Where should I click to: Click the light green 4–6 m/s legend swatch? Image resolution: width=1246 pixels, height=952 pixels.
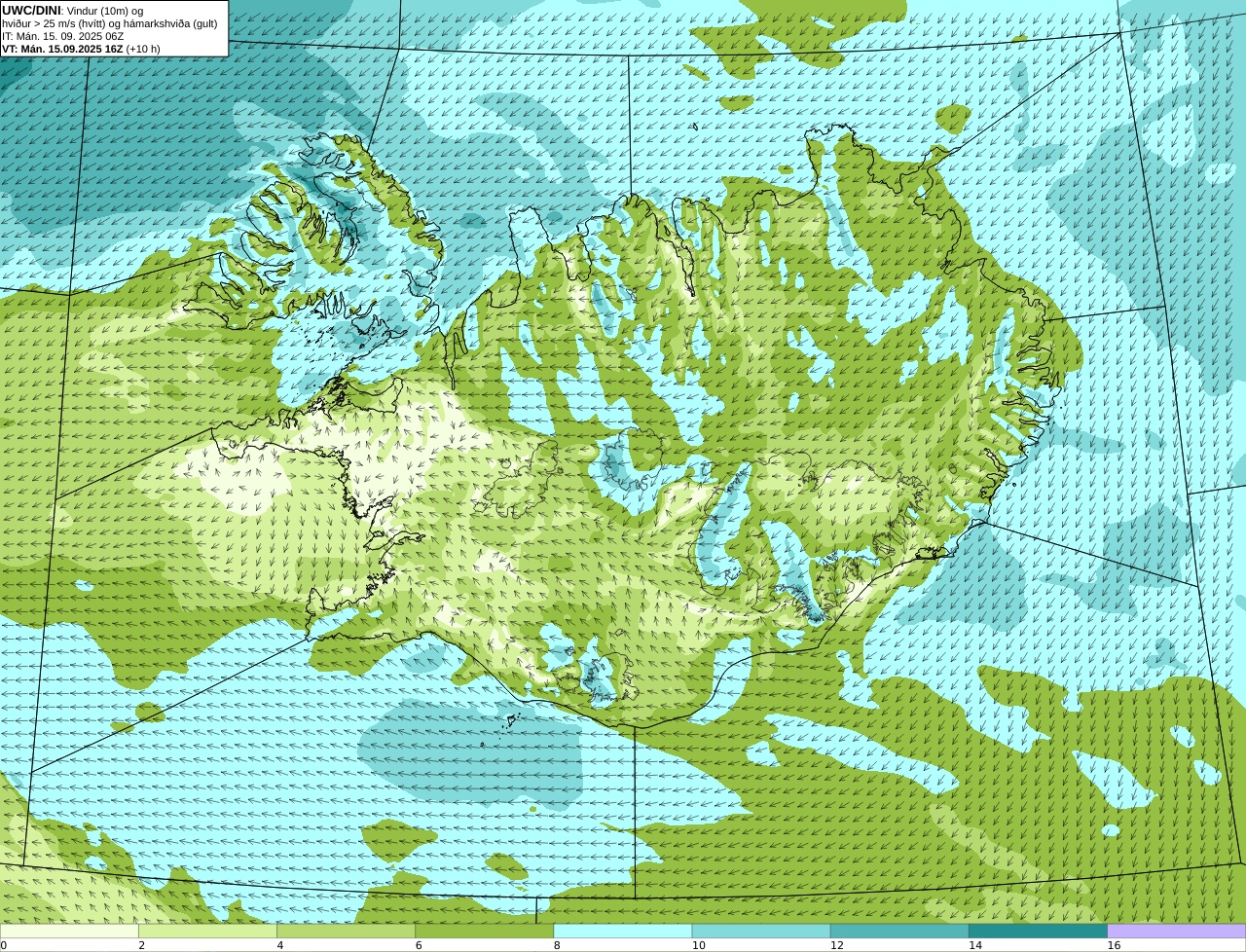[x=346, y=931]
